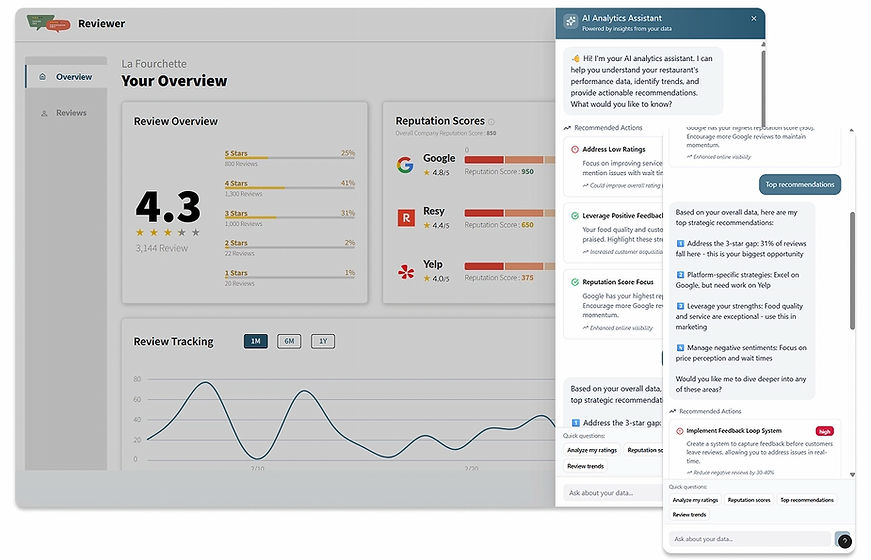The image size is (871, 560).
Task: Click the Reputation scores chip in front chat panel
Action: (749, 500)
